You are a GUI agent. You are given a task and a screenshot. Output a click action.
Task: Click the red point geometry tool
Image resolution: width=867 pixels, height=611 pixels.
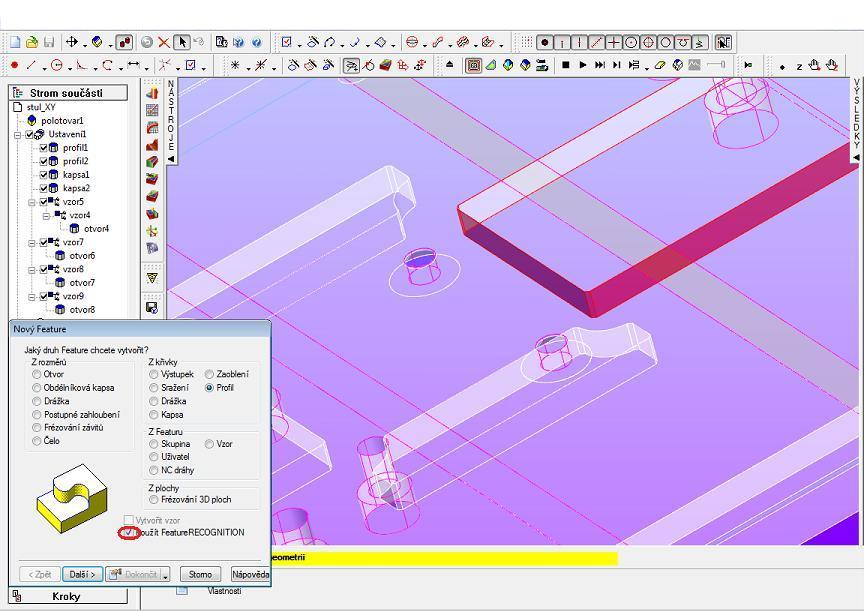[x=14, y=65]
